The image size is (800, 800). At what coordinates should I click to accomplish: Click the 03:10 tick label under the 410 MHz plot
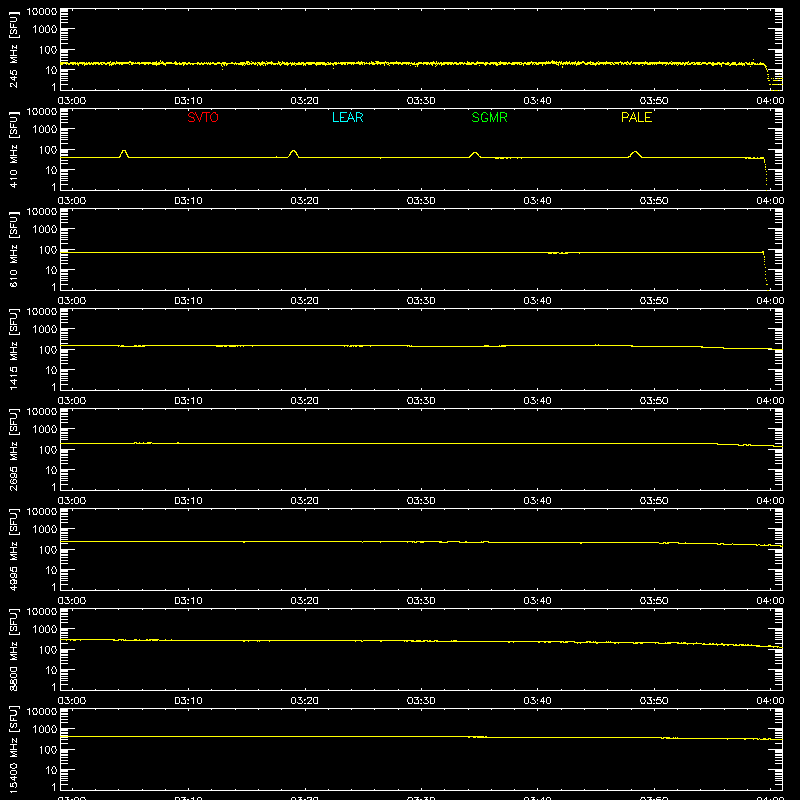point(188,201)
